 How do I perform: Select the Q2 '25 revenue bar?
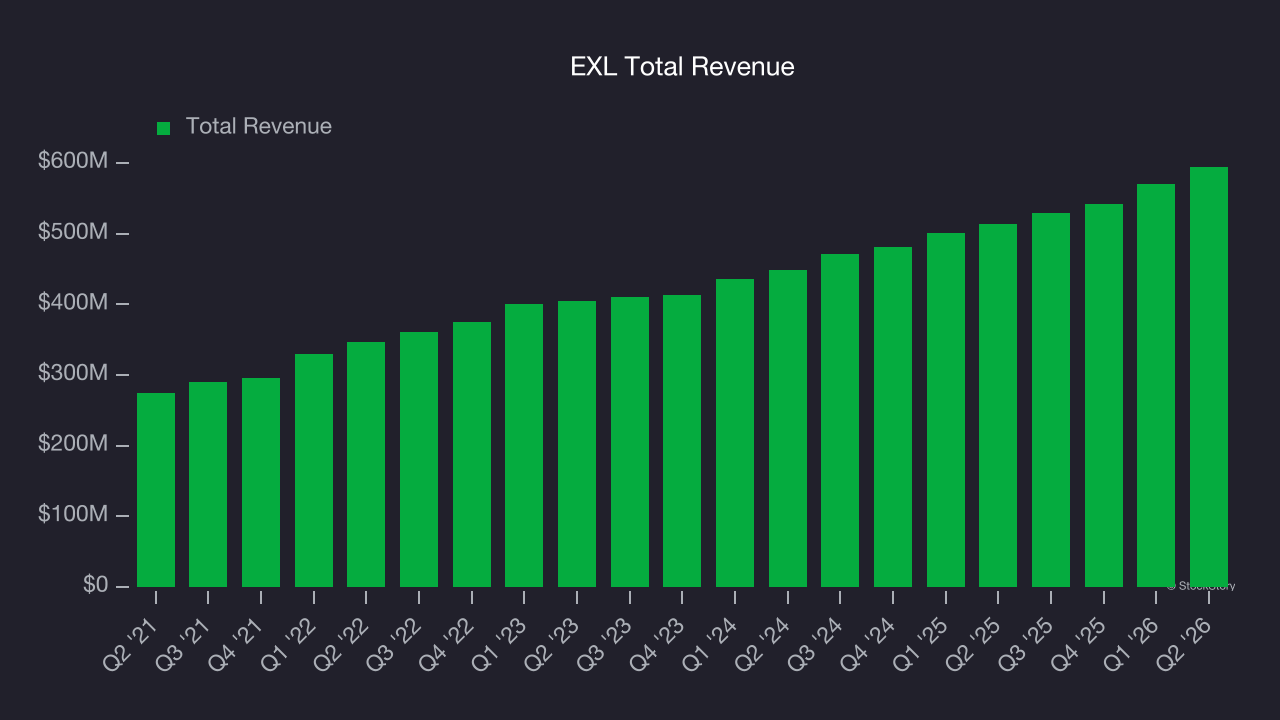(x=998, y=405)
